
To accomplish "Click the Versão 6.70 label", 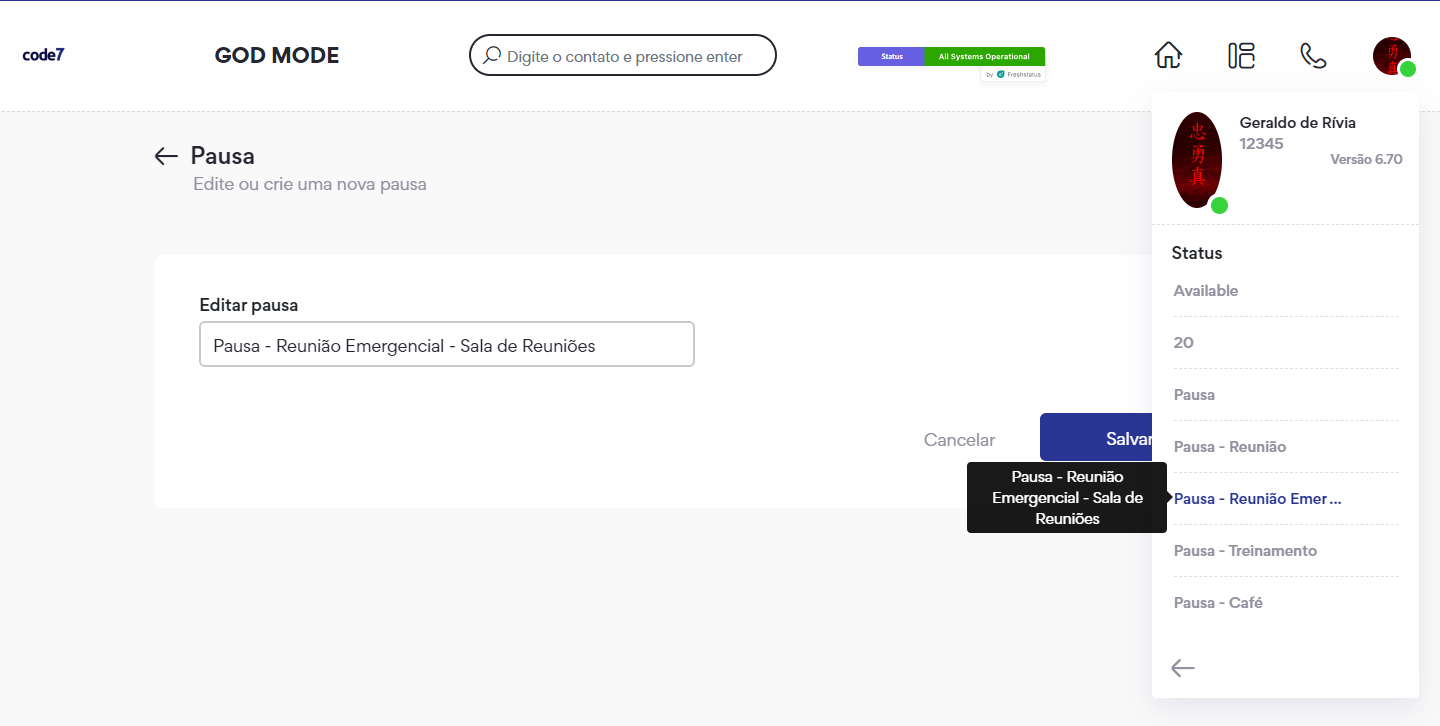I will click(x=1366, y=159).
